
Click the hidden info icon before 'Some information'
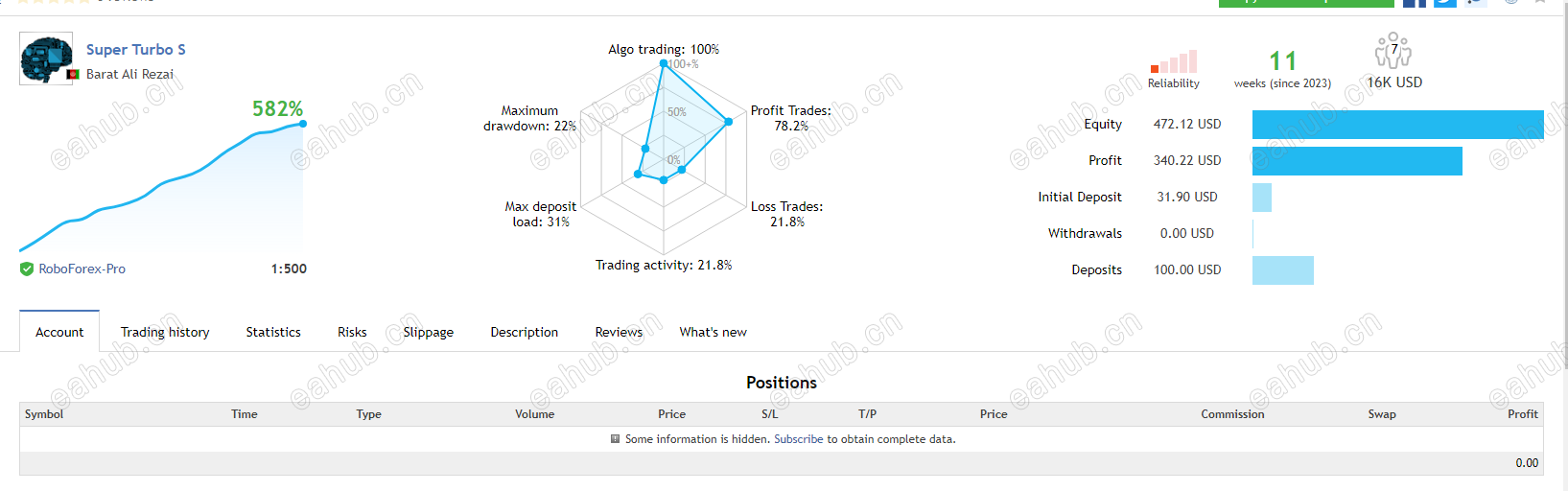(x=615, y=439)
